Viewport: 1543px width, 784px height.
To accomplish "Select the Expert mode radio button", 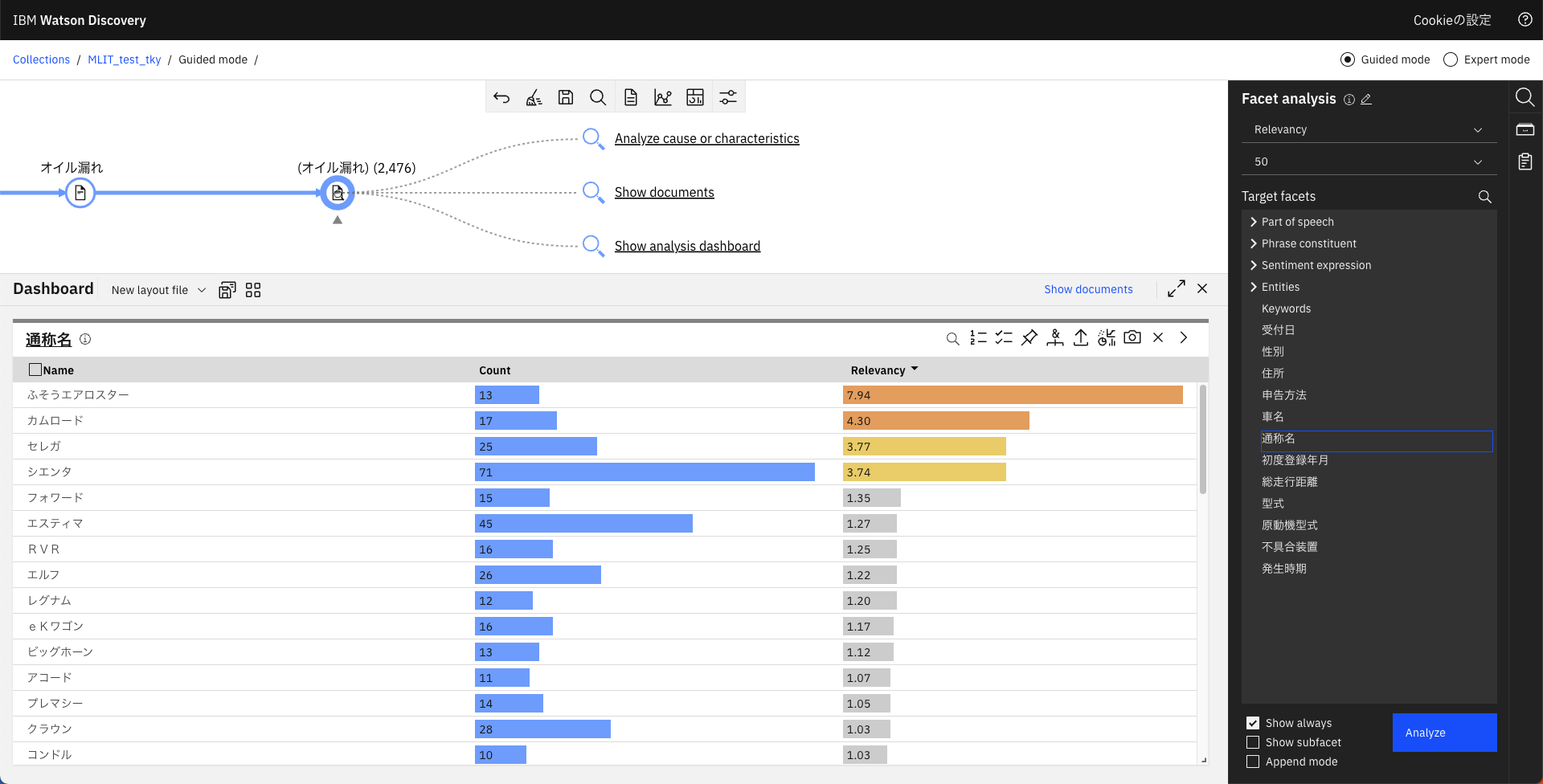I will click(x=1451, y=59).
